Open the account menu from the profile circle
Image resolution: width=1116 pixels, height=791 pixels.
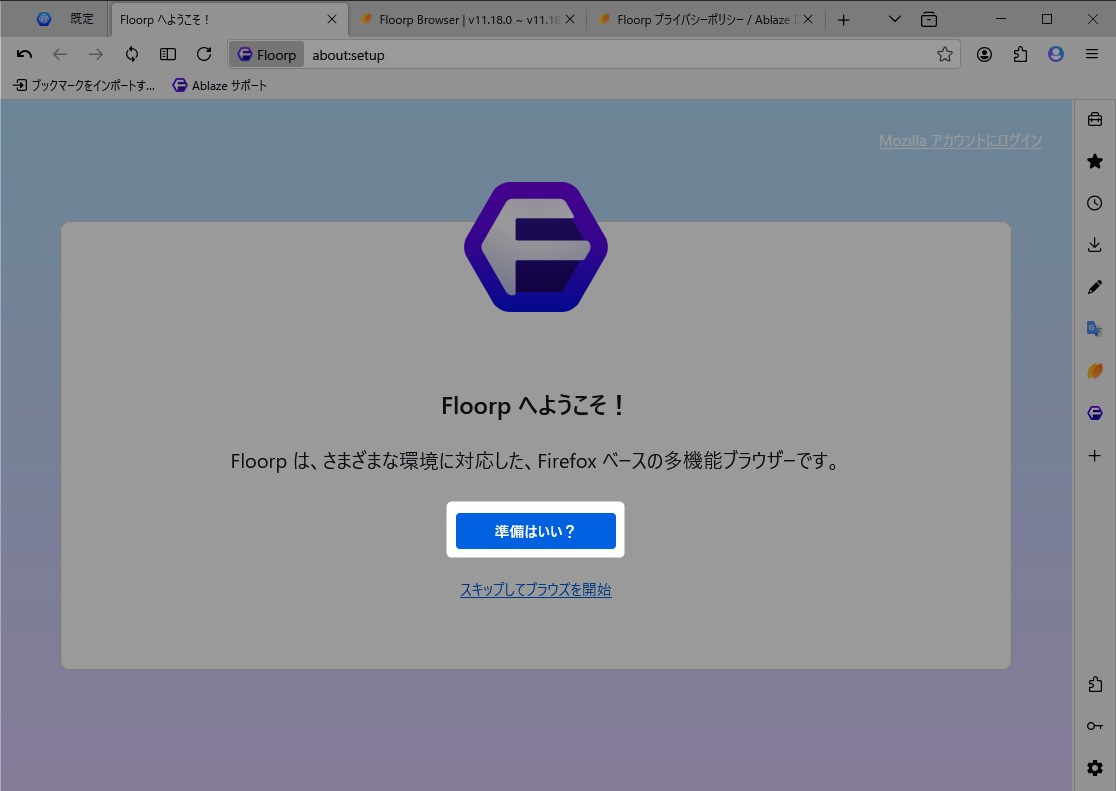1056,54
